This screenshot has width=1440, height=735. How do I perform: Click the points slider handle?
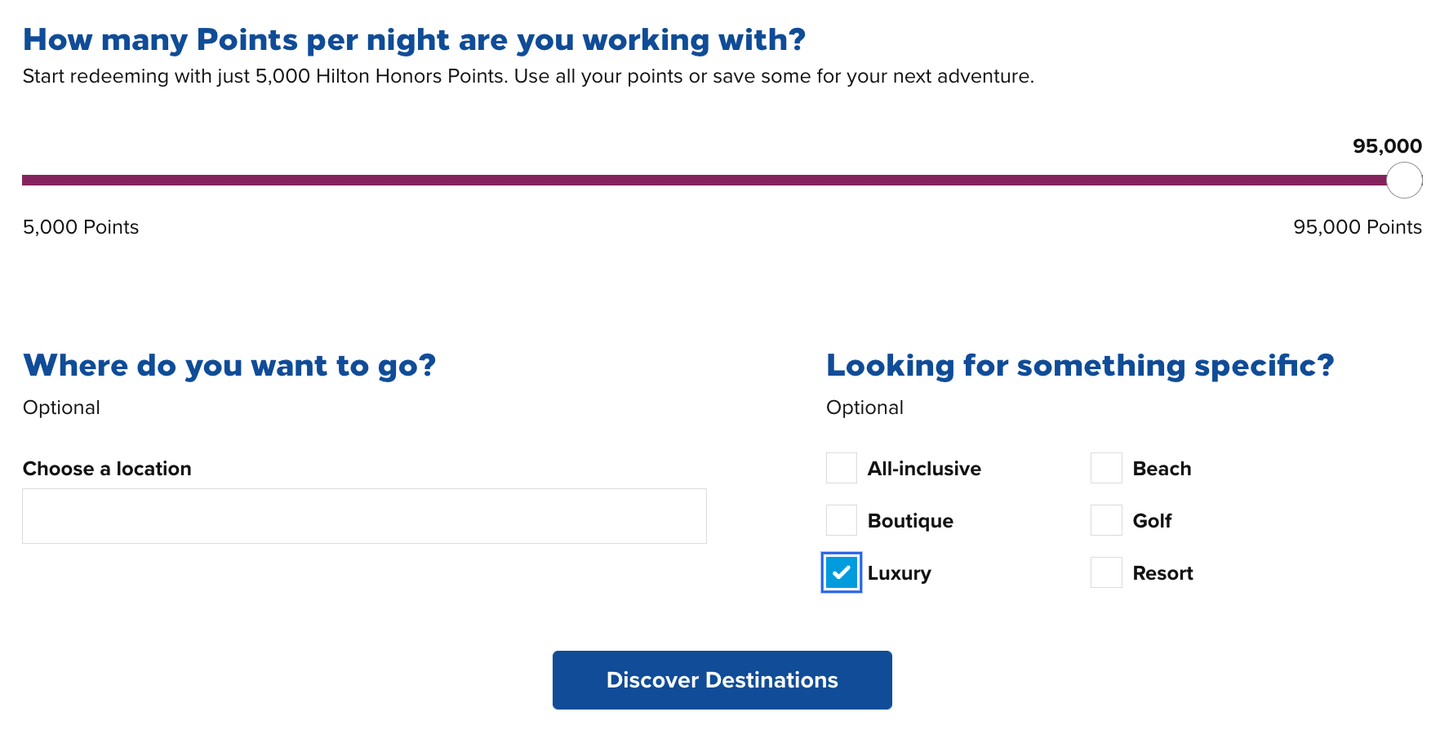coord(1404,180)
